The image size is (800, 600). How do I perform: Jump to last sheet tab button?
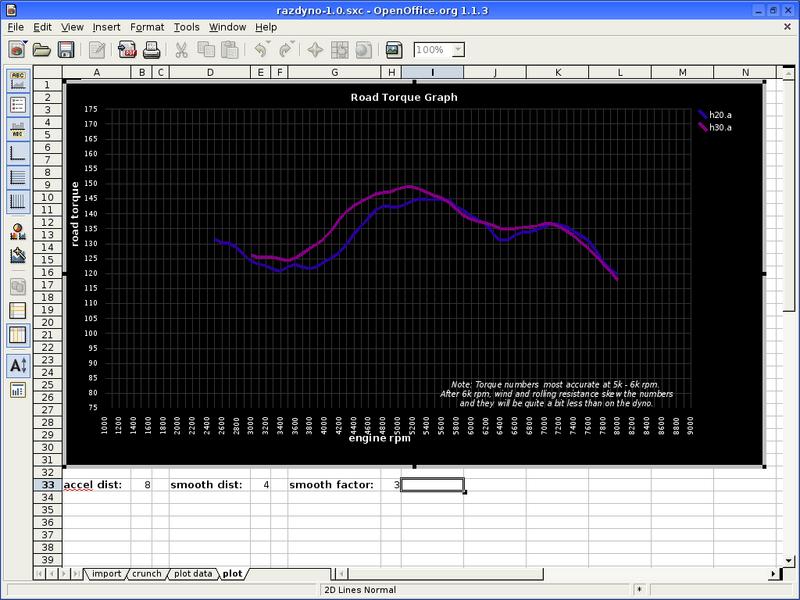click(x=77, y=574)
